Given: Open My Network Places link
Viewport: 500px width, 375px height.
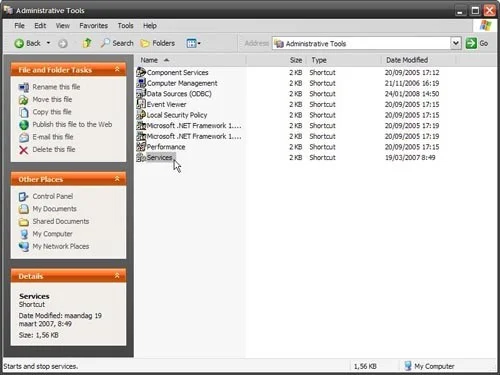Looking at the screenshot, I should pos(61,246).
